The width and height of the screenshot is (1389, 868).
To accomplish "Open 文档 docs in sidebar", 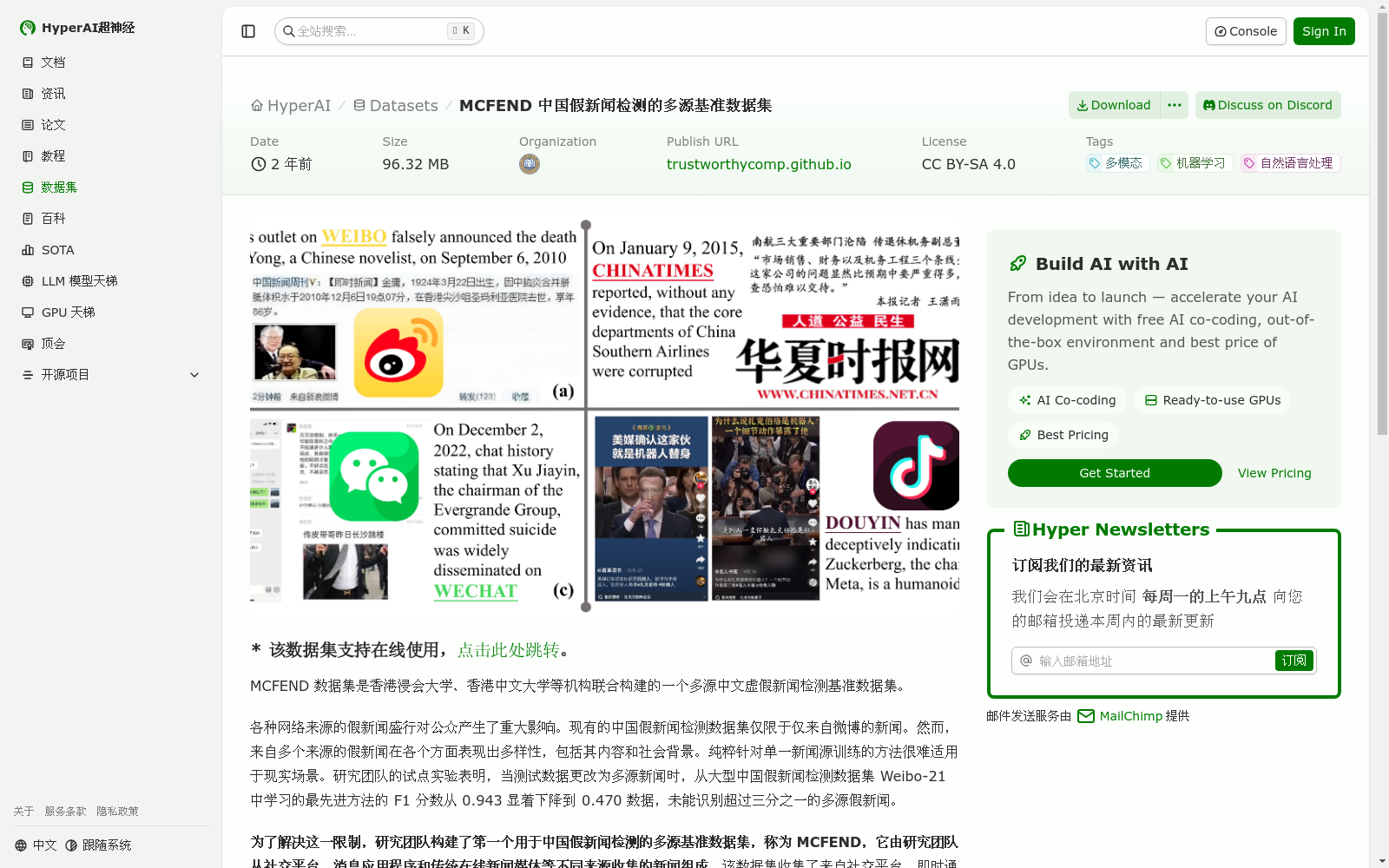I will 111,62.
